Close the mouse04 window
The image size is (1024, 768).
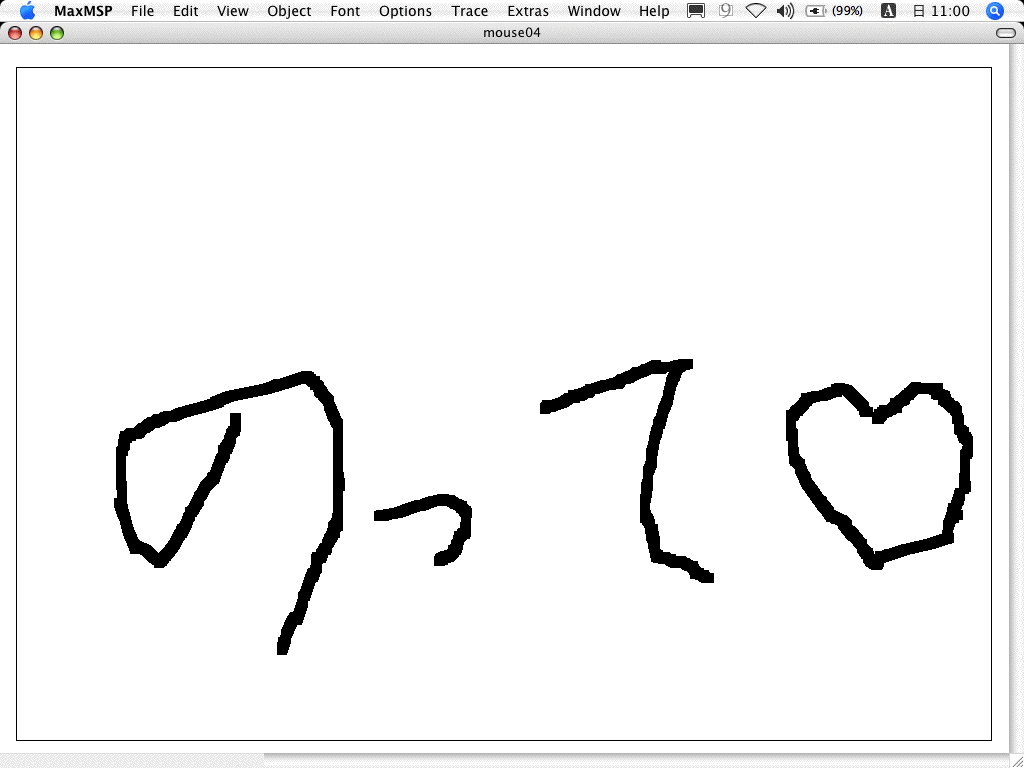[x=14, y=33]
